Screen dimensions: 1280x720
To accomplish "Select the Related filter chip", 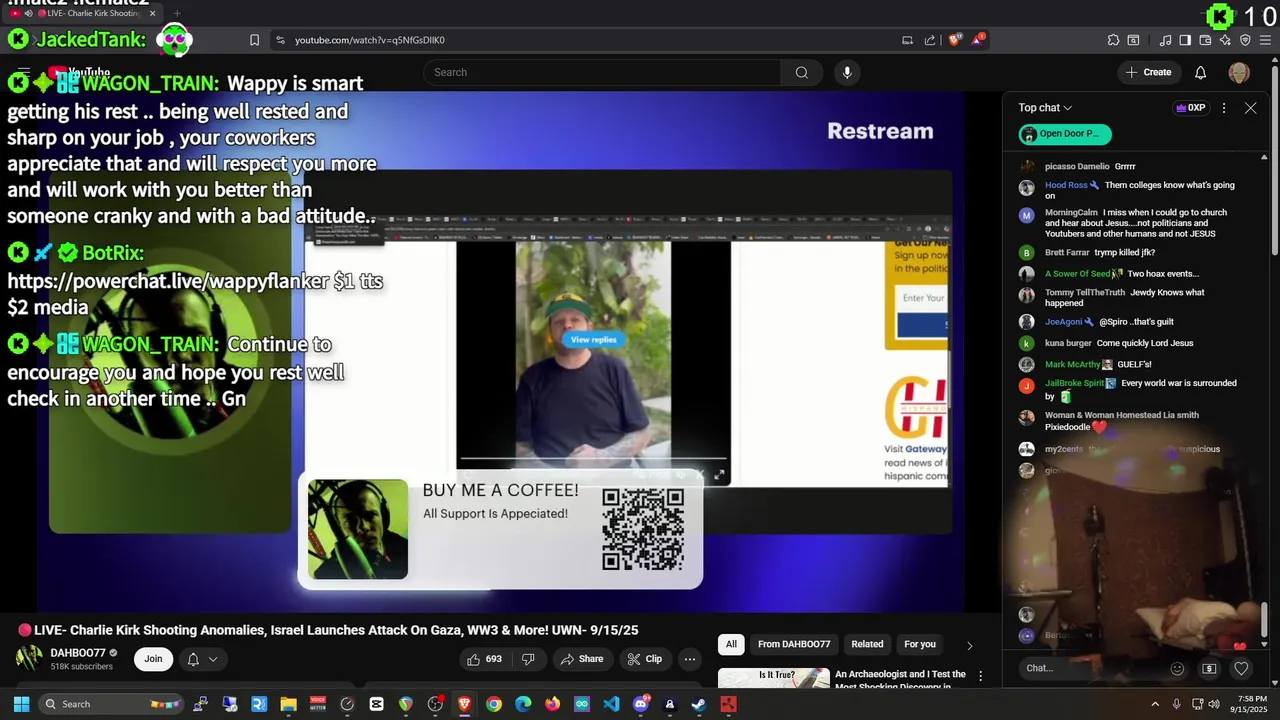I will [867, 645].
